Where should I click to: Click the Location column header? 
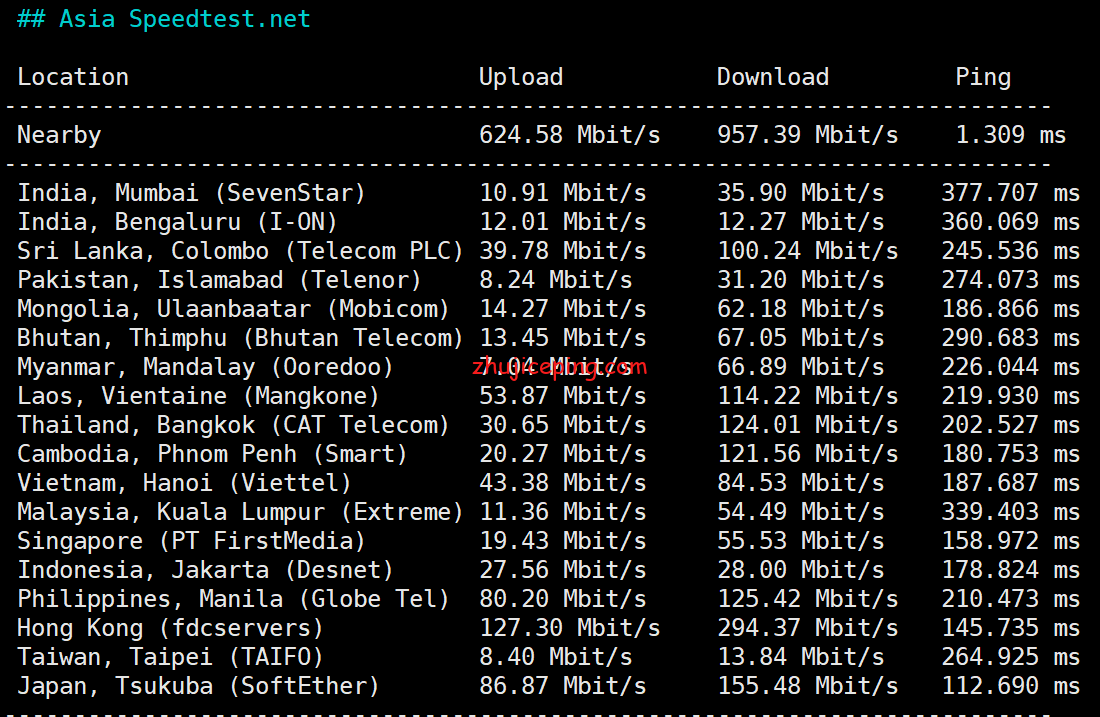click(73, 77)
